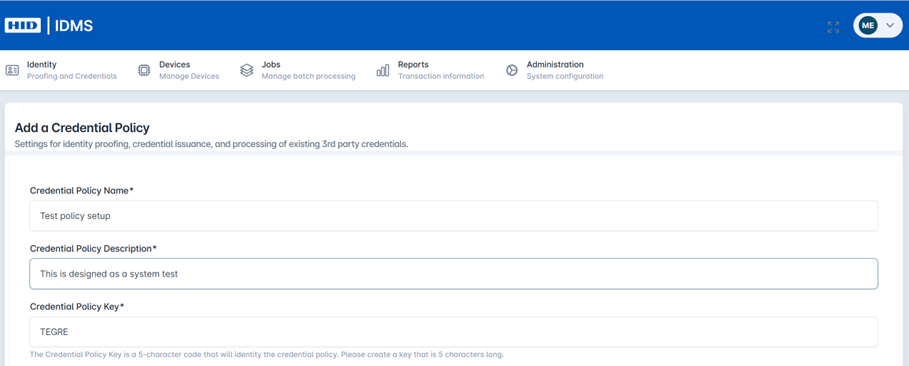This screenshot has height=366, width=909.
Task: Open the Jobs menu
Action: click(x=297, y=70)
